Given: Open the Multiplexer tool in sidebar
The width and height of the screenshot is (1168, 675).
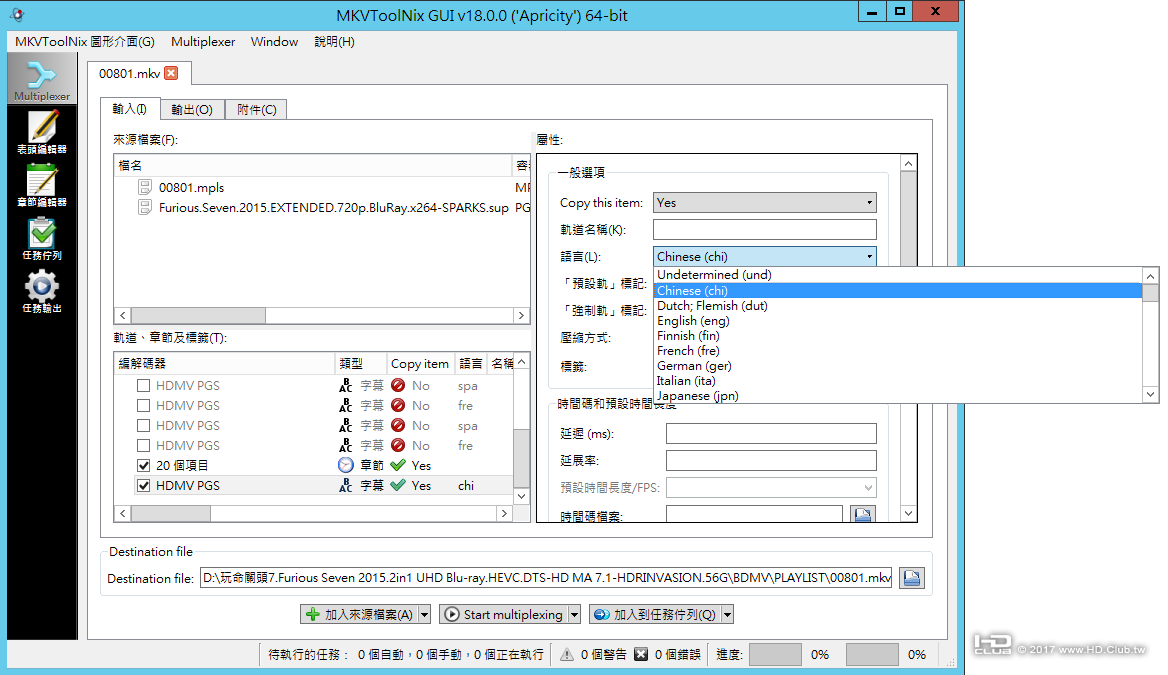Looking at the screenshot, I should (x=42, y=79).
